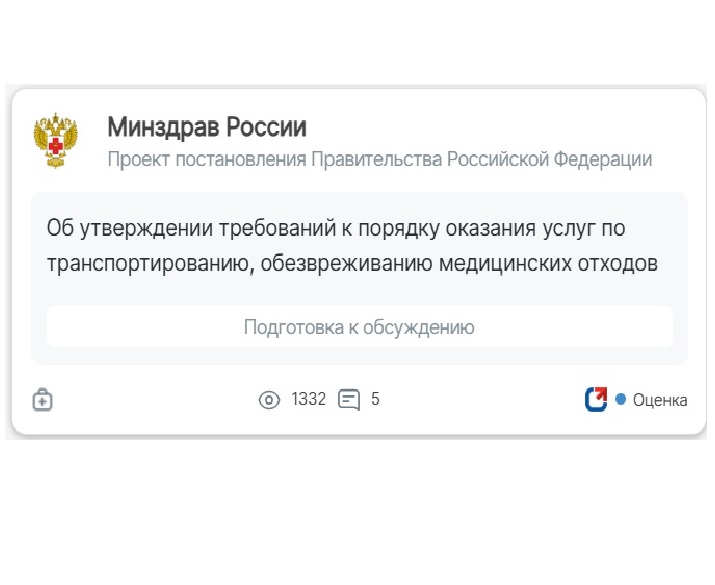Screen dimensions: 715x585
Task: Click the Minzdrav double-headed eagle emblem
Action: click(55, 140)
